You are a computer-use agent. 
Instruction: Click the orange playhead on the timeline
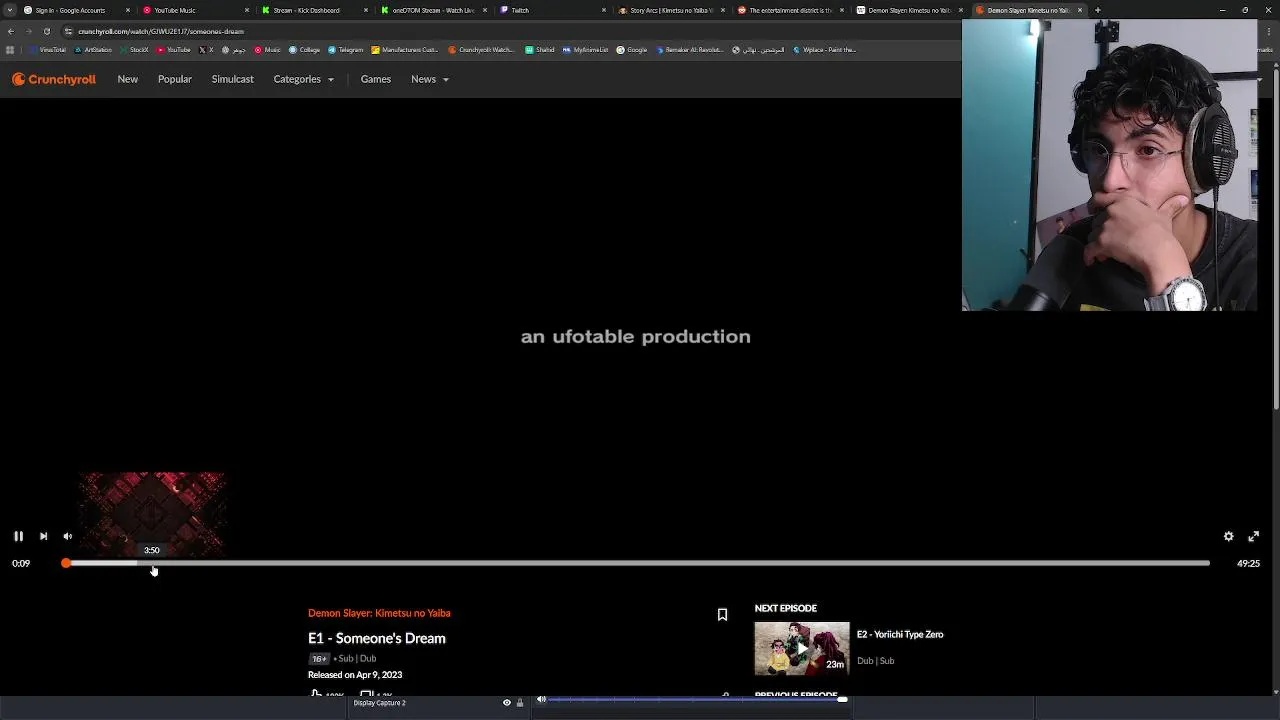point(66,564)
